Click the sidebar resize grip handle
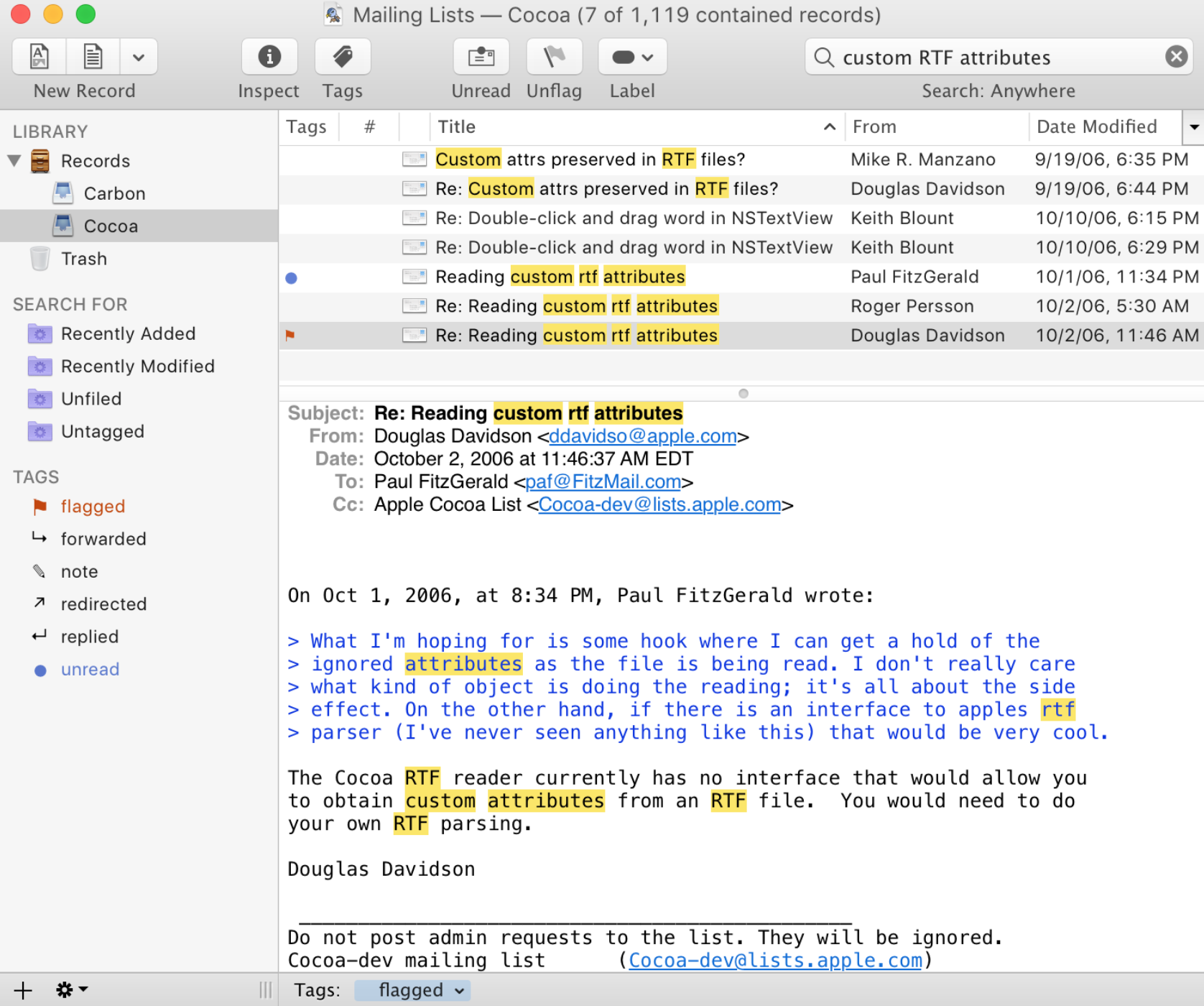The width and height of the screenshot is (1204, 1006). click(x=266, y=990)
